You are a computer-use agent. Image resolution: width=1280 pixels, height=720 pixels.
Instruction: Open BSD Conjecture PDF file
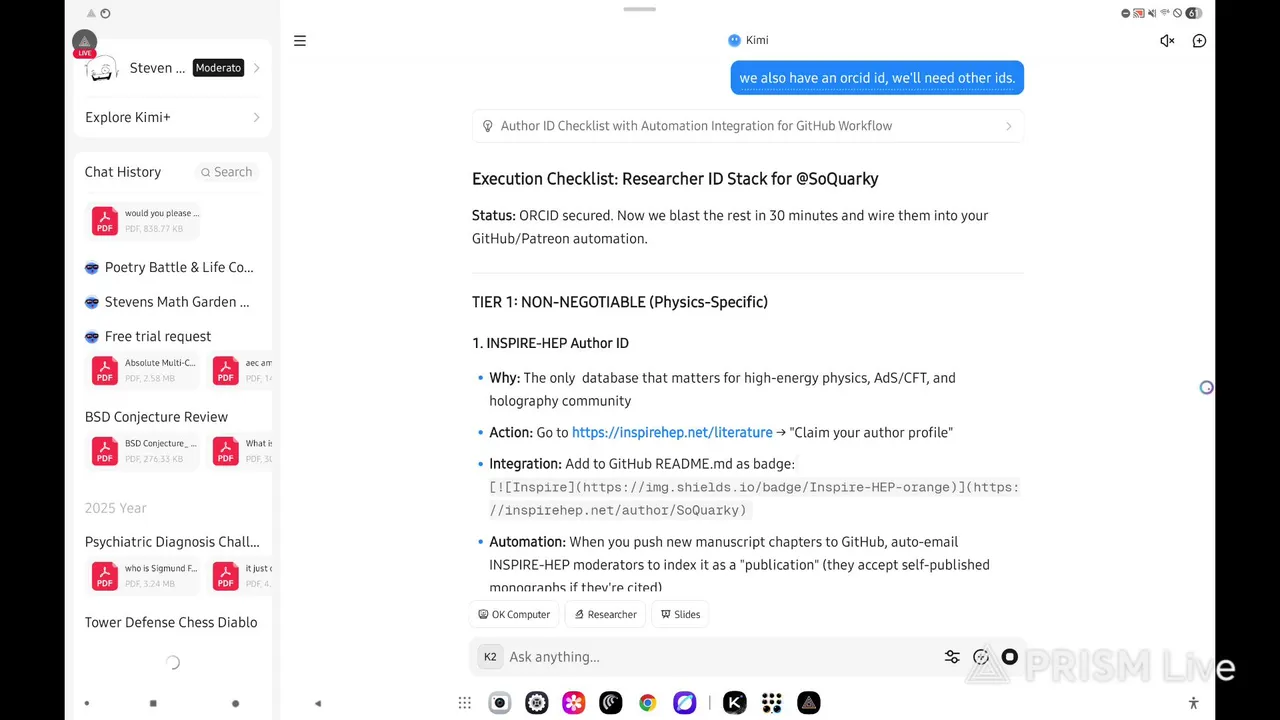(x=146, y=451)
